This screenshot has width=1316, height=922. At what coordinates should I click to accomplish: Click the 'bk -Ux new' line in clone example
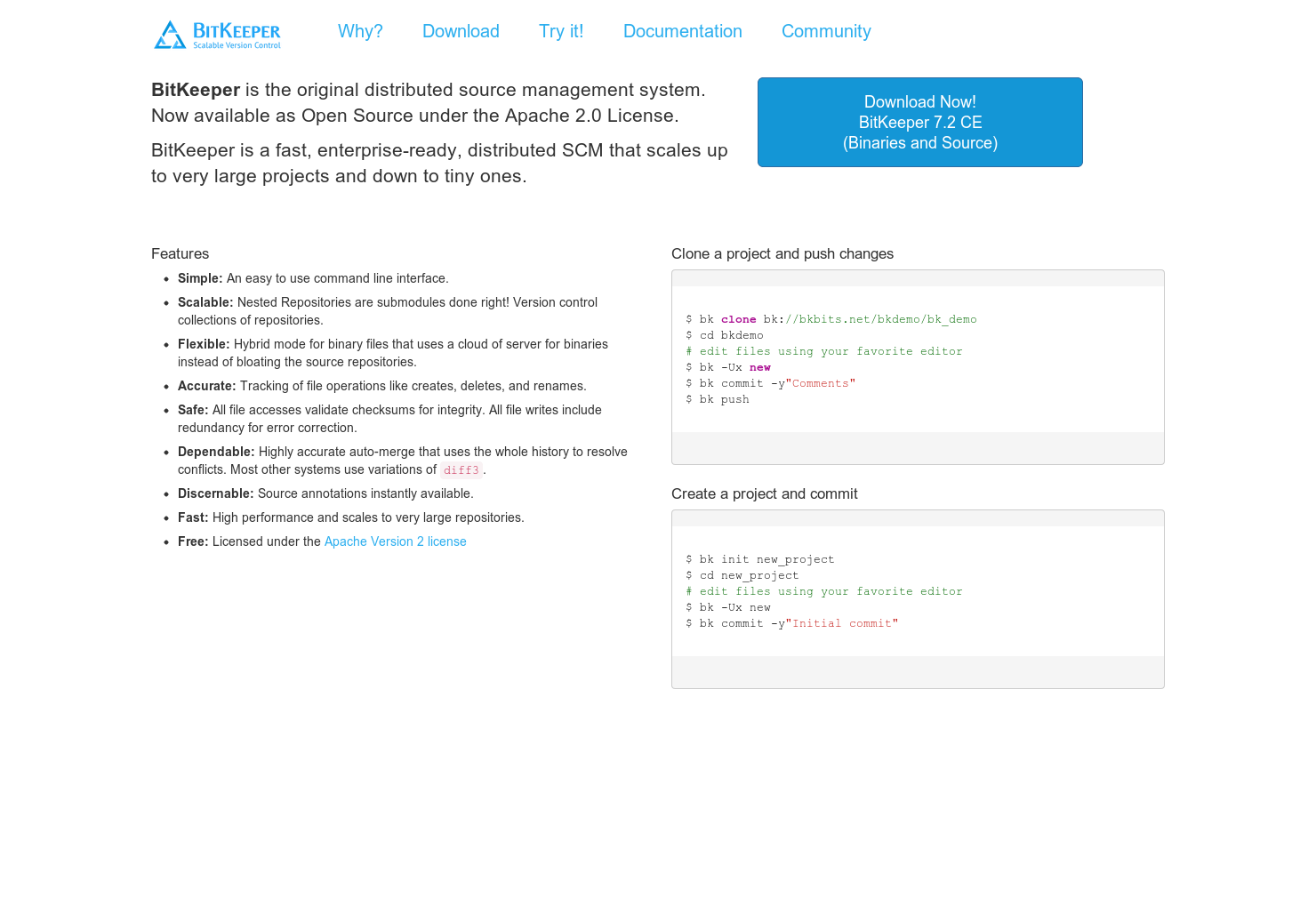pos(728,367)
